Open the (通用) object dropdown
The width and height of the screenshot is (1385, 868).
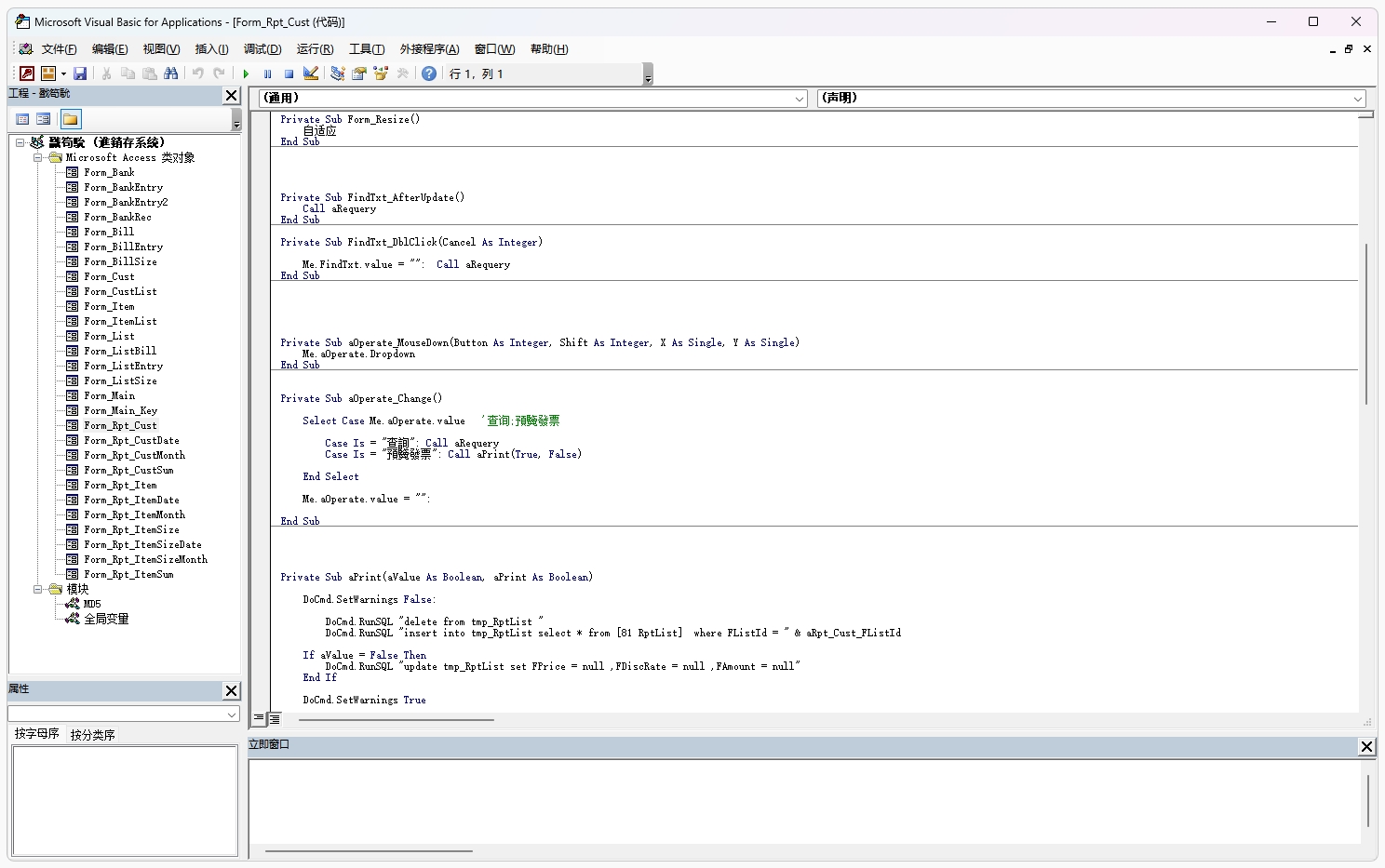(x=800, y=99)
